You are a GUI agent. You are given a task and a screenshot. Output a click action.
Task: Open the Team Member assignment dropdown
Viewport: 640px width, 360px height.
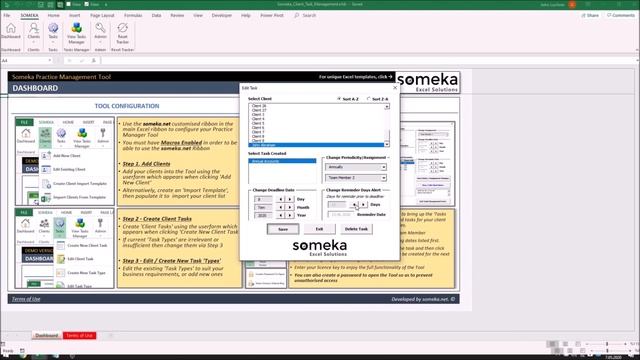pos(383,178)
